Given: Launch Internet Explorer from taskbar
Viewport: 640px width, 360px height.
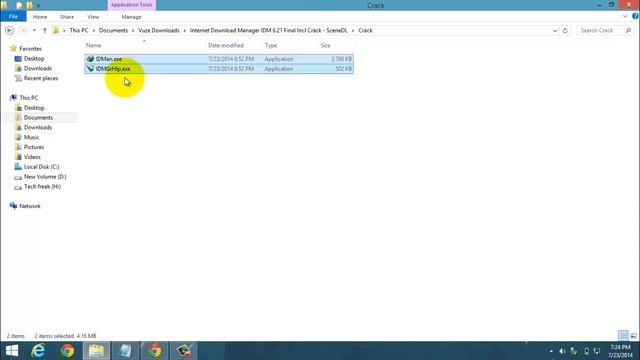Looking at the screenshot, I should 38,351.
